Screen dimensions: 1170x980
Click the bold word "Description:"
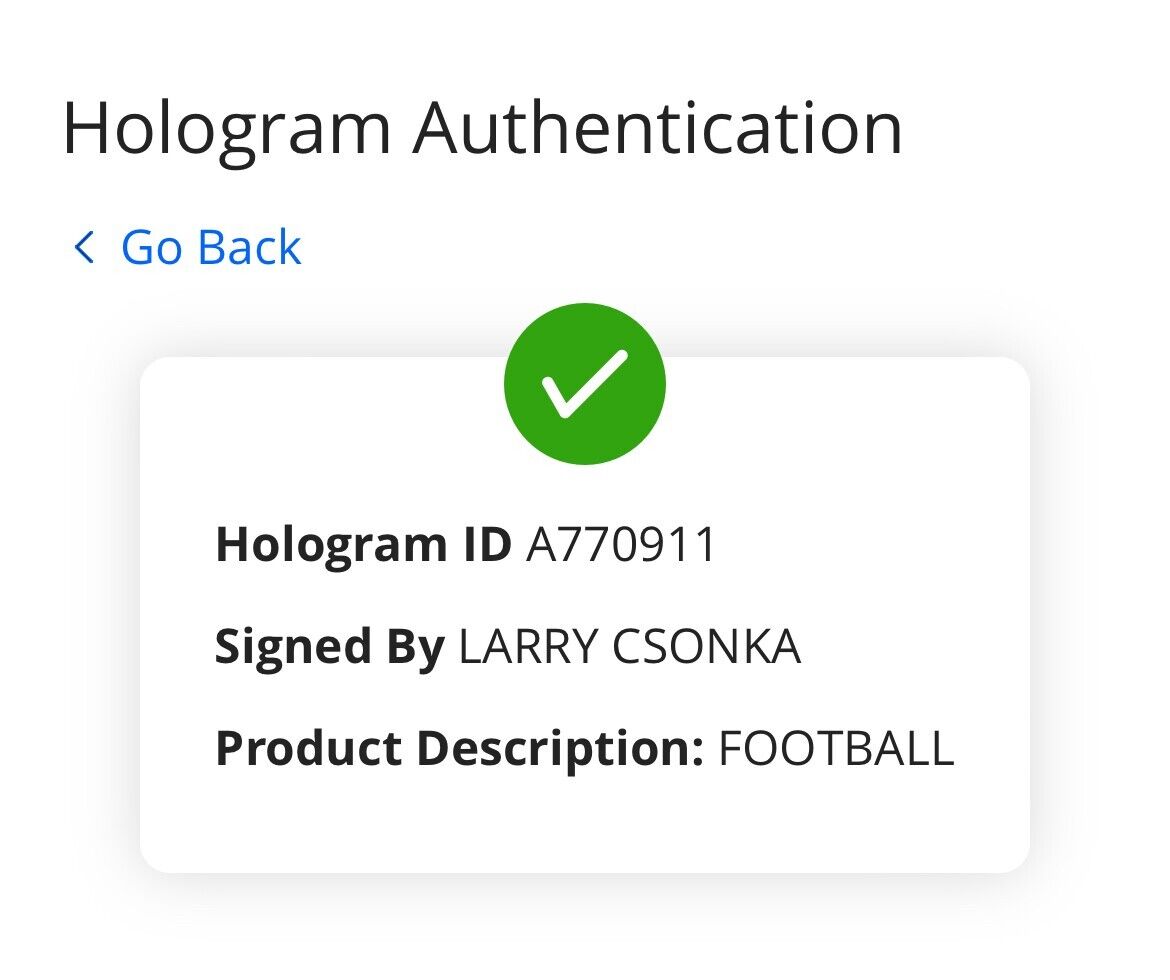point(560,749)
